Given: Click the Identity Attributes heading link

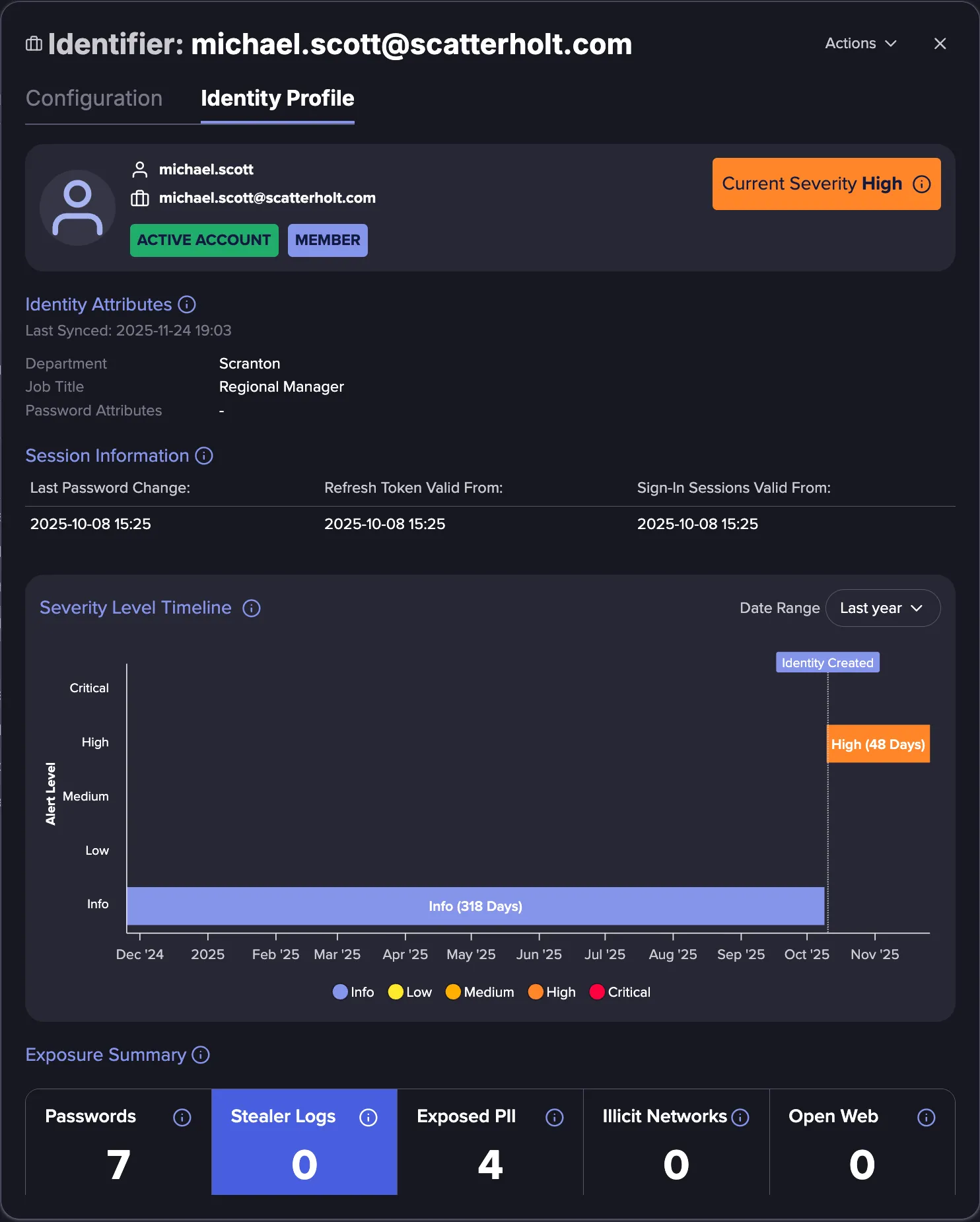Looking at the screenshot, I should [98, 305].
